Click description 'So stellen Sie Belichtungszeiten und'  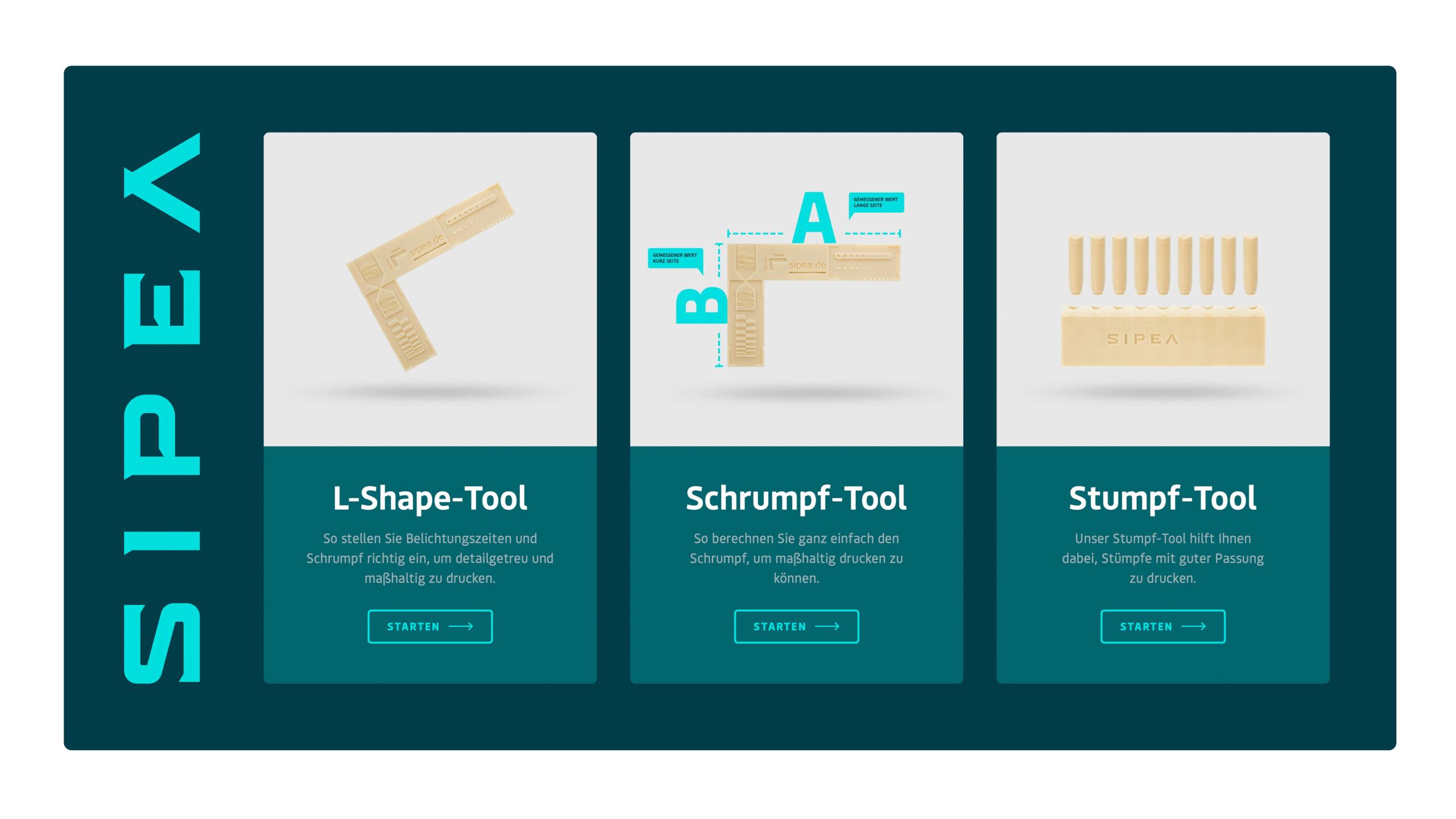[x=430, y=538]
